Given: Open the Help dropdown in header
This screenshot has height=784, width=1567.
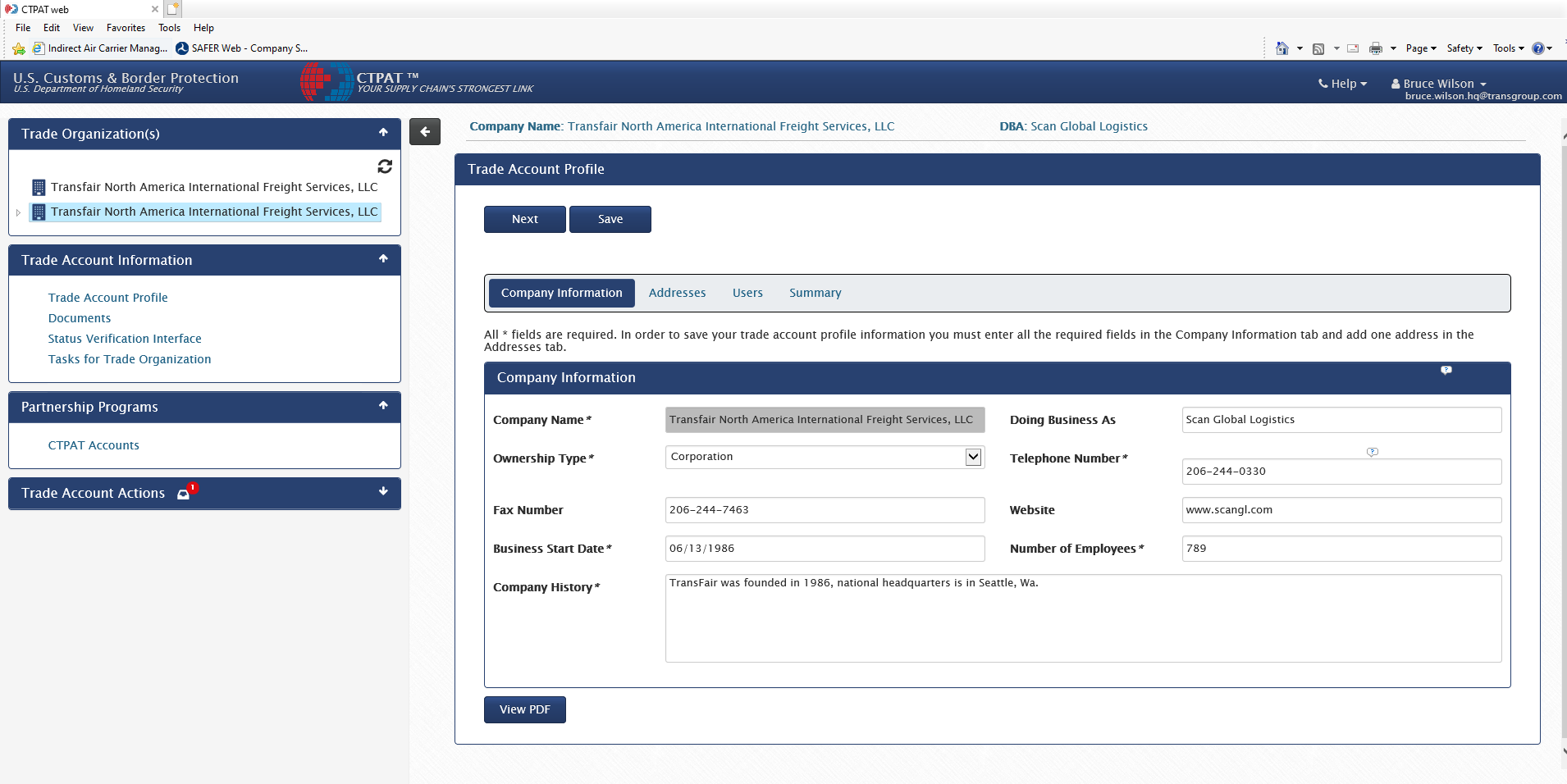Looking at the screenshot, I should (1342, 84).
